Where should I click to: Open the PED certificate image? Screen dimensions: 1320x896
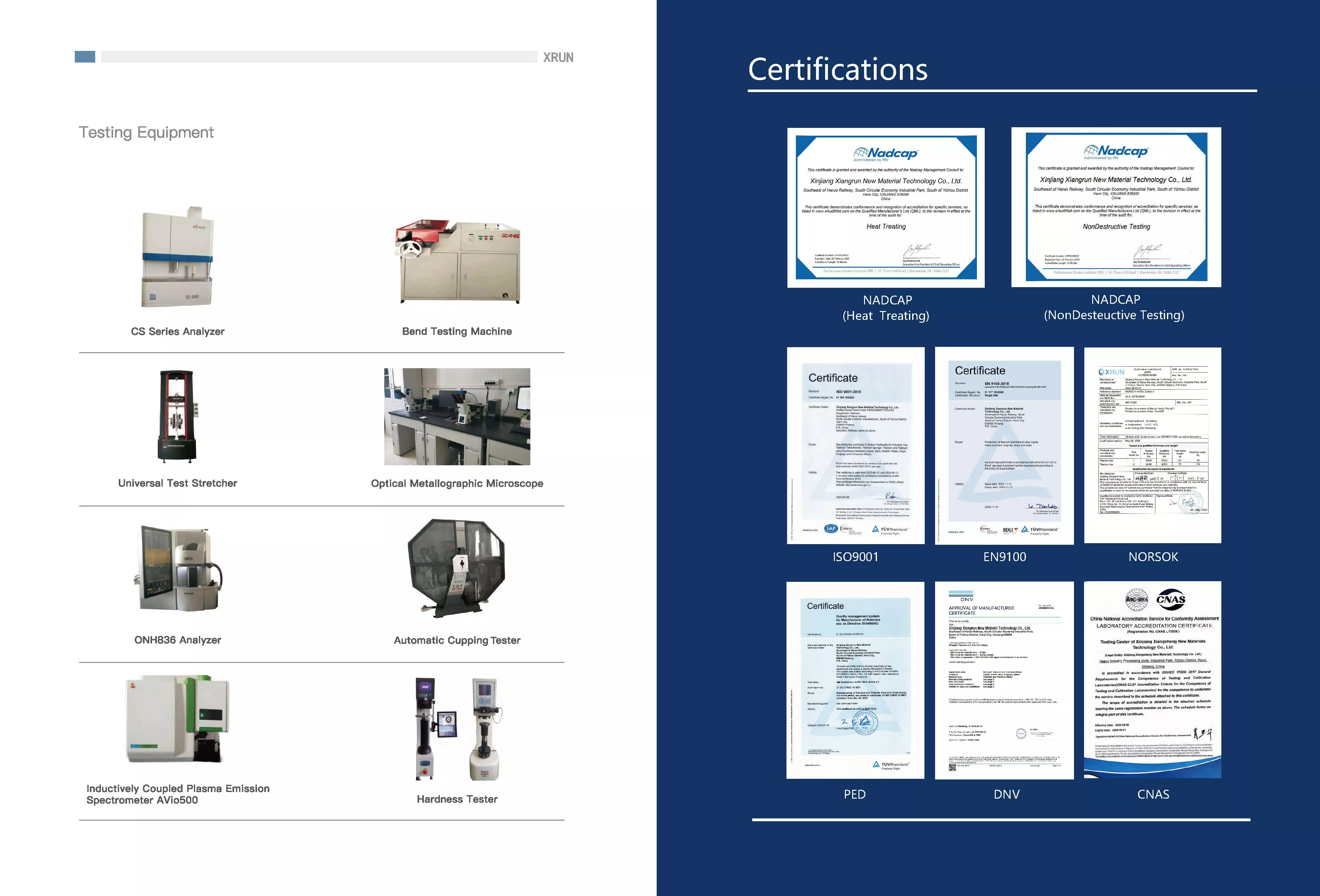pos(855,680)
